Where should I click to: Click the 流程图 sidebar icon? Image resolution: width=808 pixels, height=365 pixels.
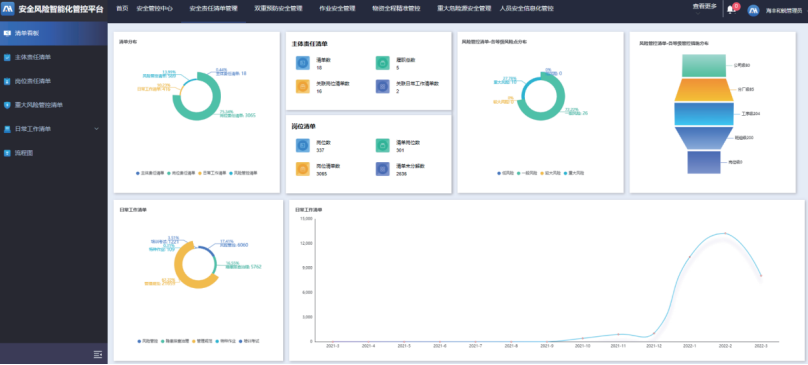coord(7,153)
